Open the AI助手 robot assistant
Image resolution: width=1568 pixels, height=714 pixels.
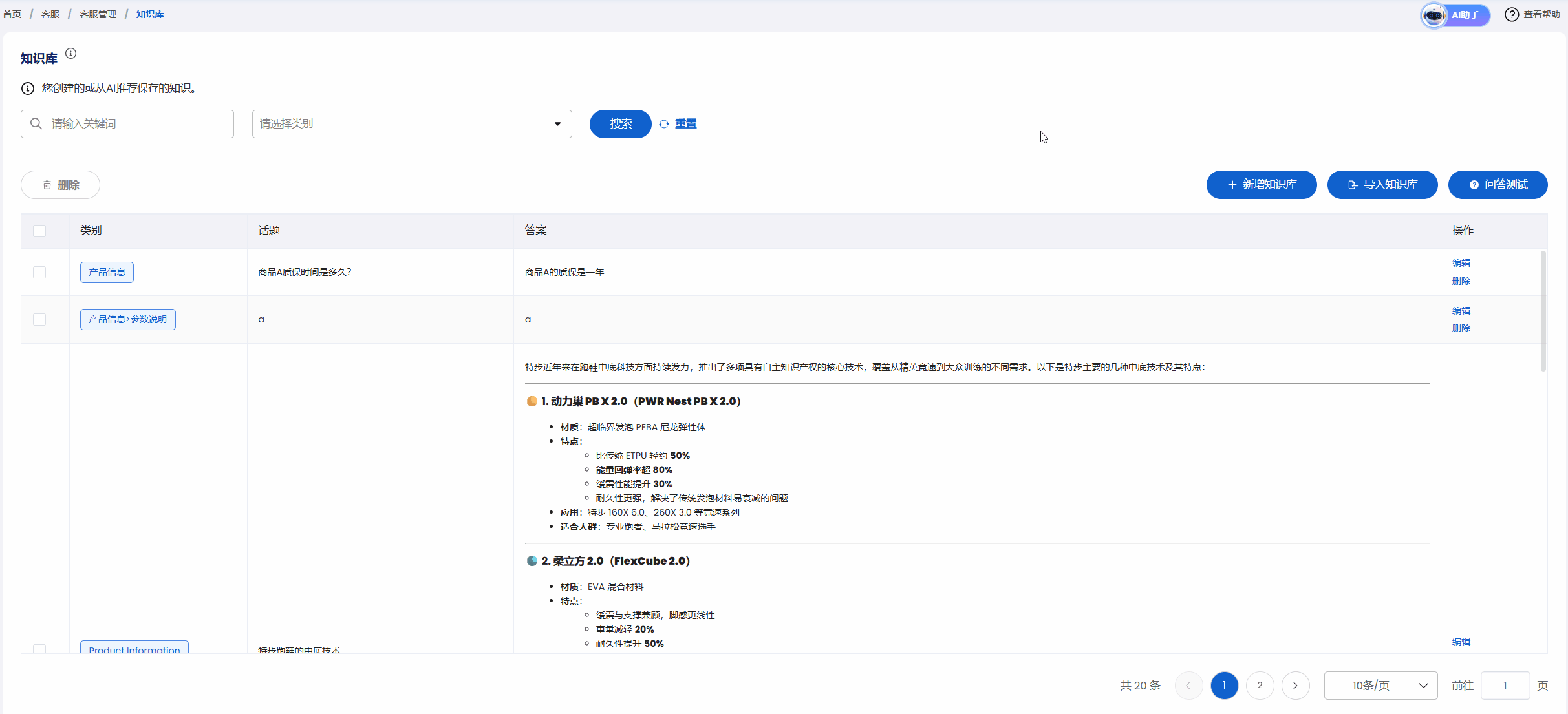point(1455,15)
